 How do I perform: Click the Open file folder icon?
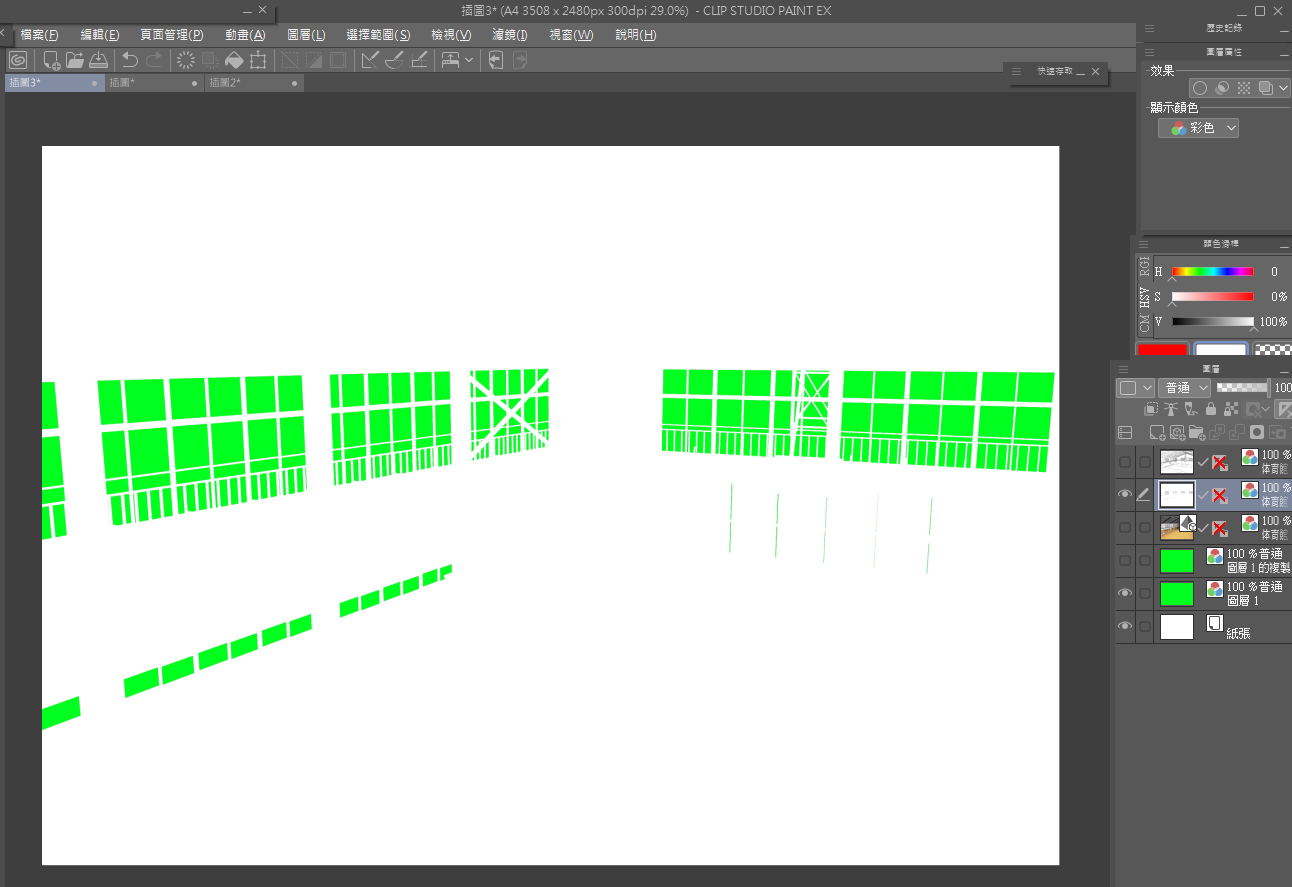coord(75,60)
